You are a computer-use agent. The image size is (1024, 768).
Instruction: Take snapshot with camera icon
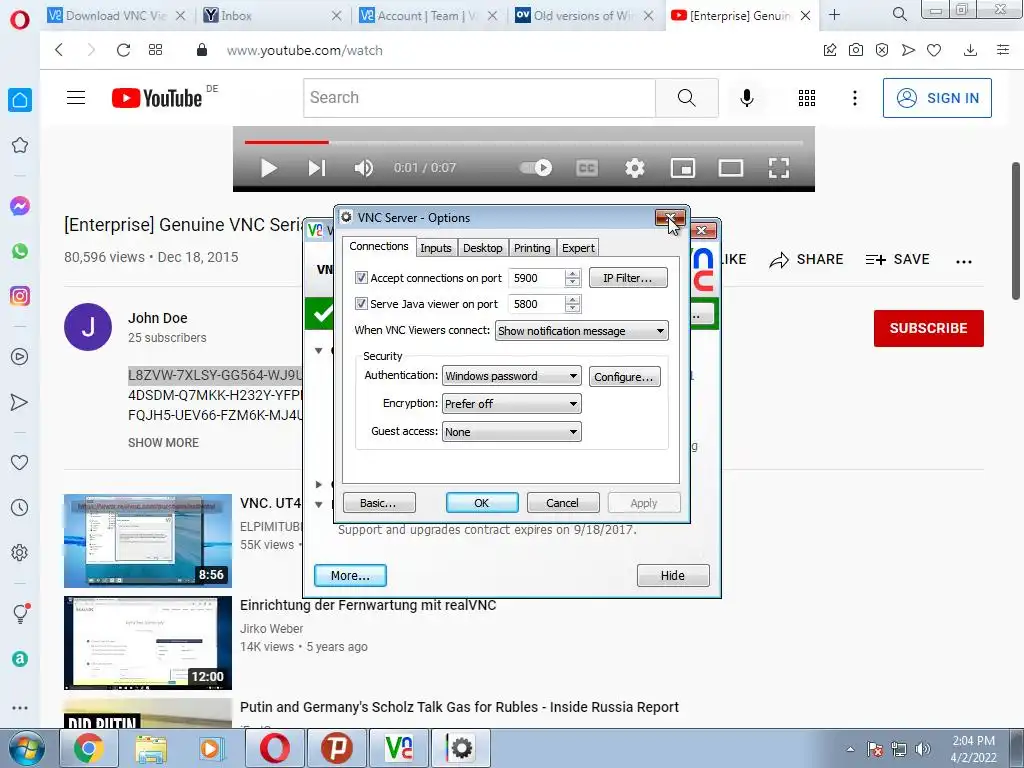(856, 50)
